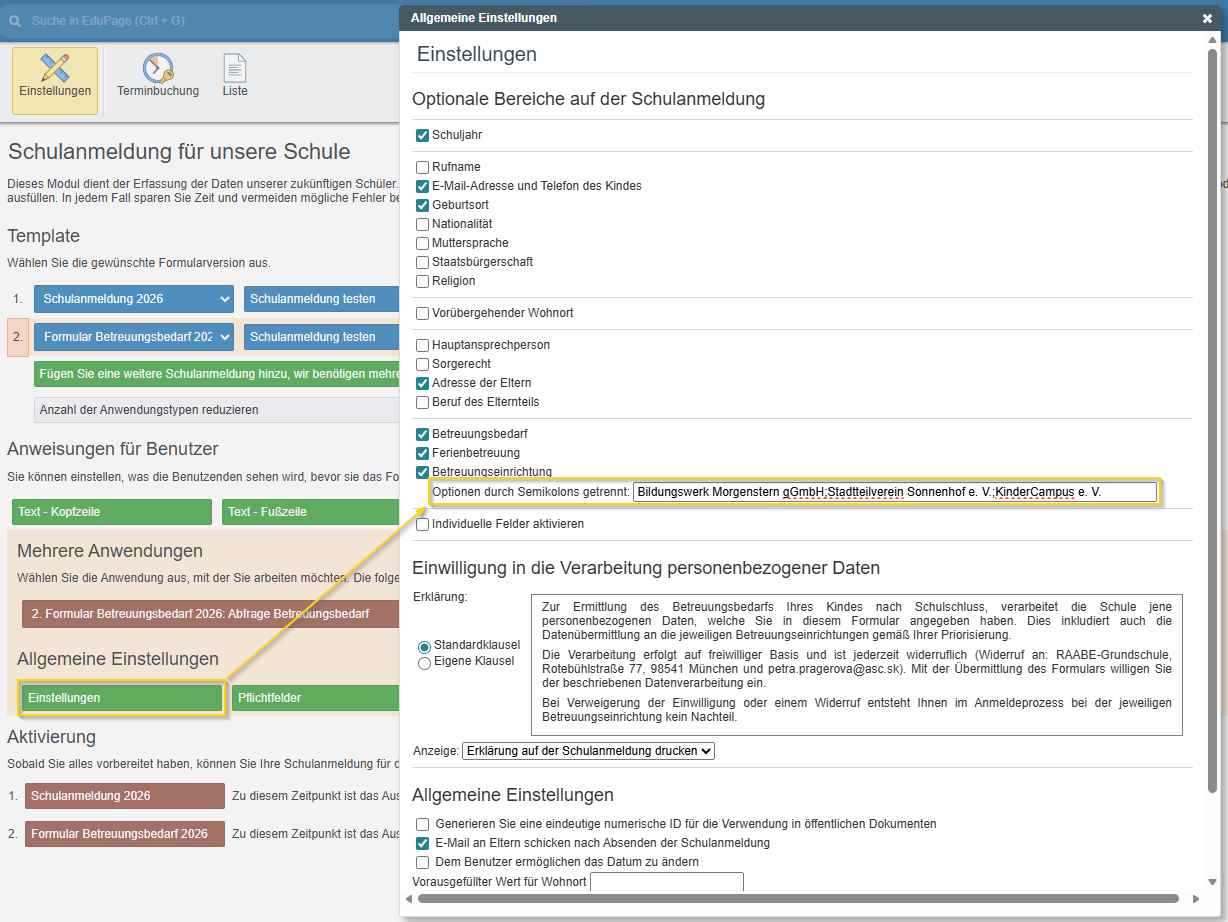Image resolution: width=1228 pixels, height=922 pixels.
Task: Expand the Schulanmeldung 2026 template dropdown
Action: coord(134,299)
